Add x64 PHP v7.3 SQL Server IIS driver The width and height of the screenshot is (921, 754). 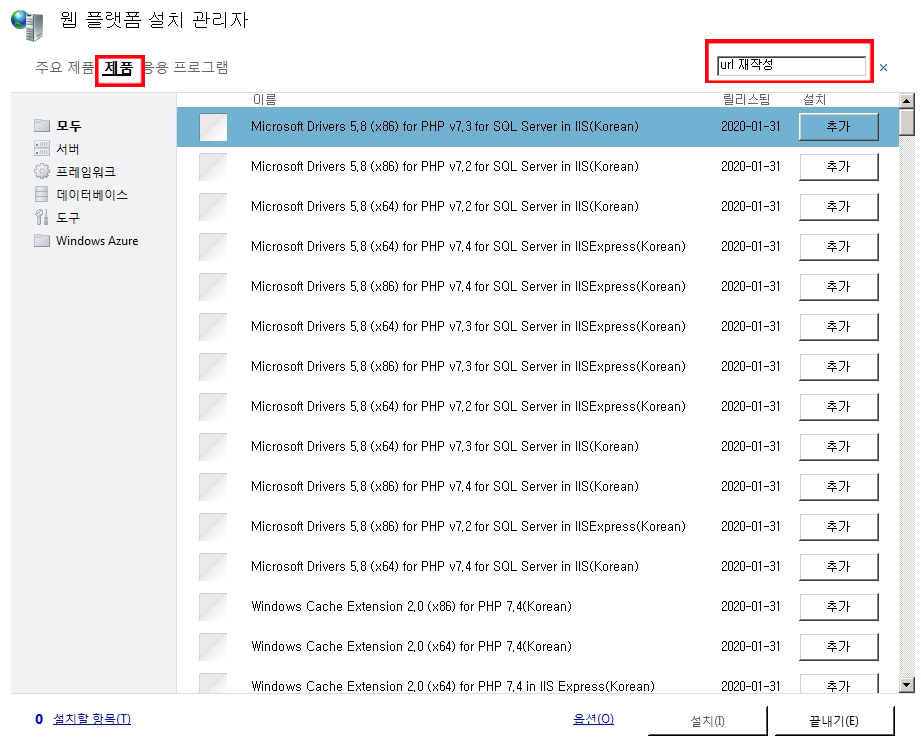[x=839, y=446]
